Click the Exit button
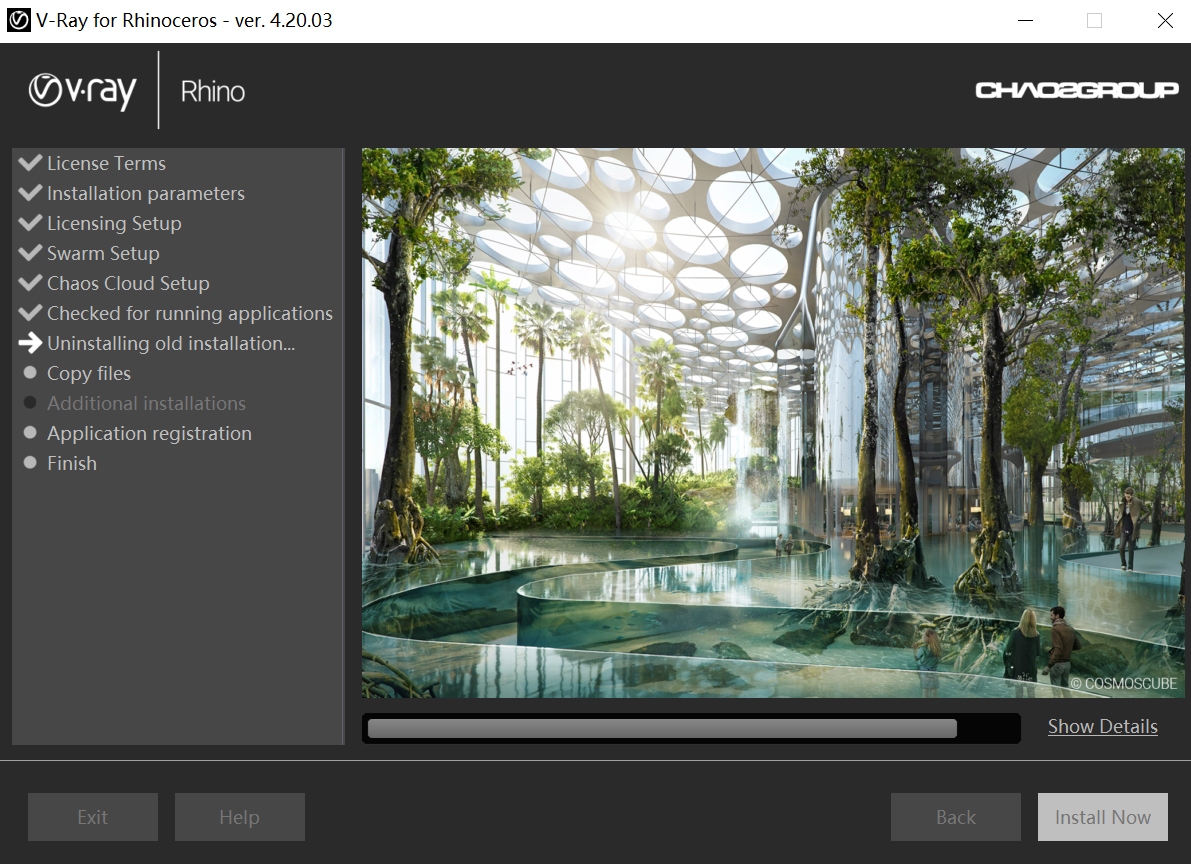This screenshot has width=1191, height=864. coord(93,817)
